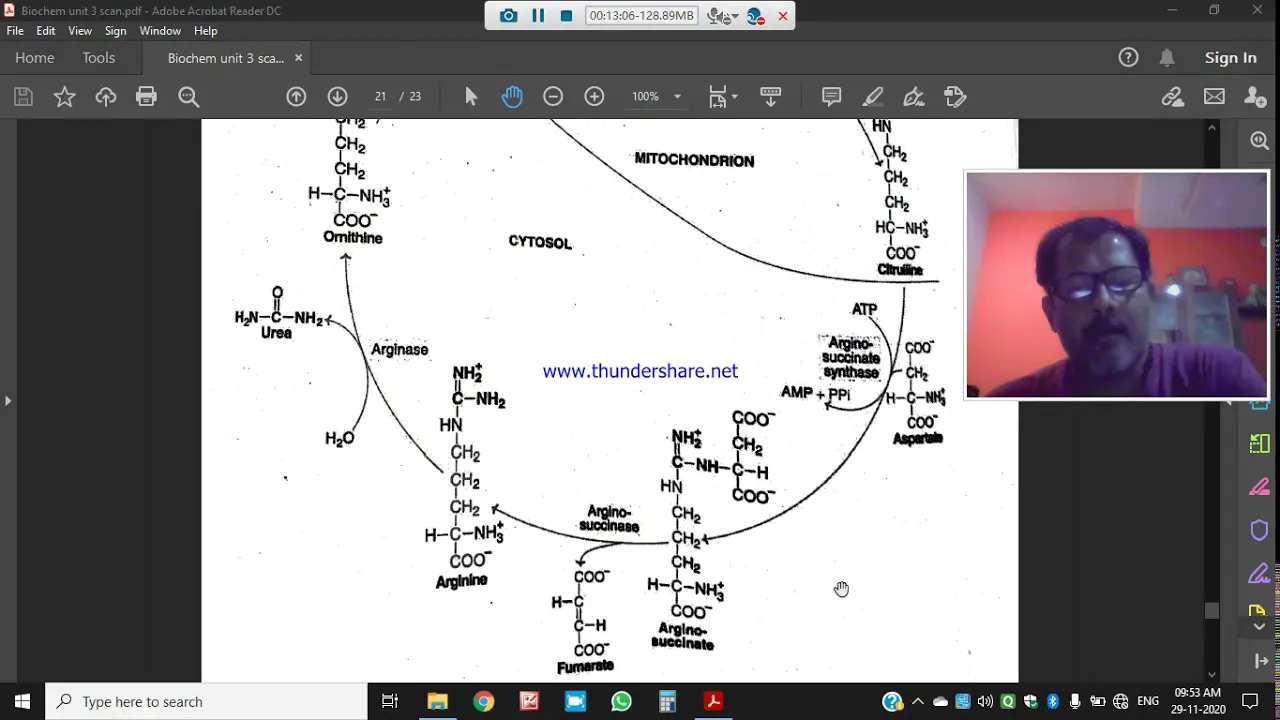This screenshot has width=1280, height=720.
Task: Open the Windows Start menu
Action: [22, 702]
